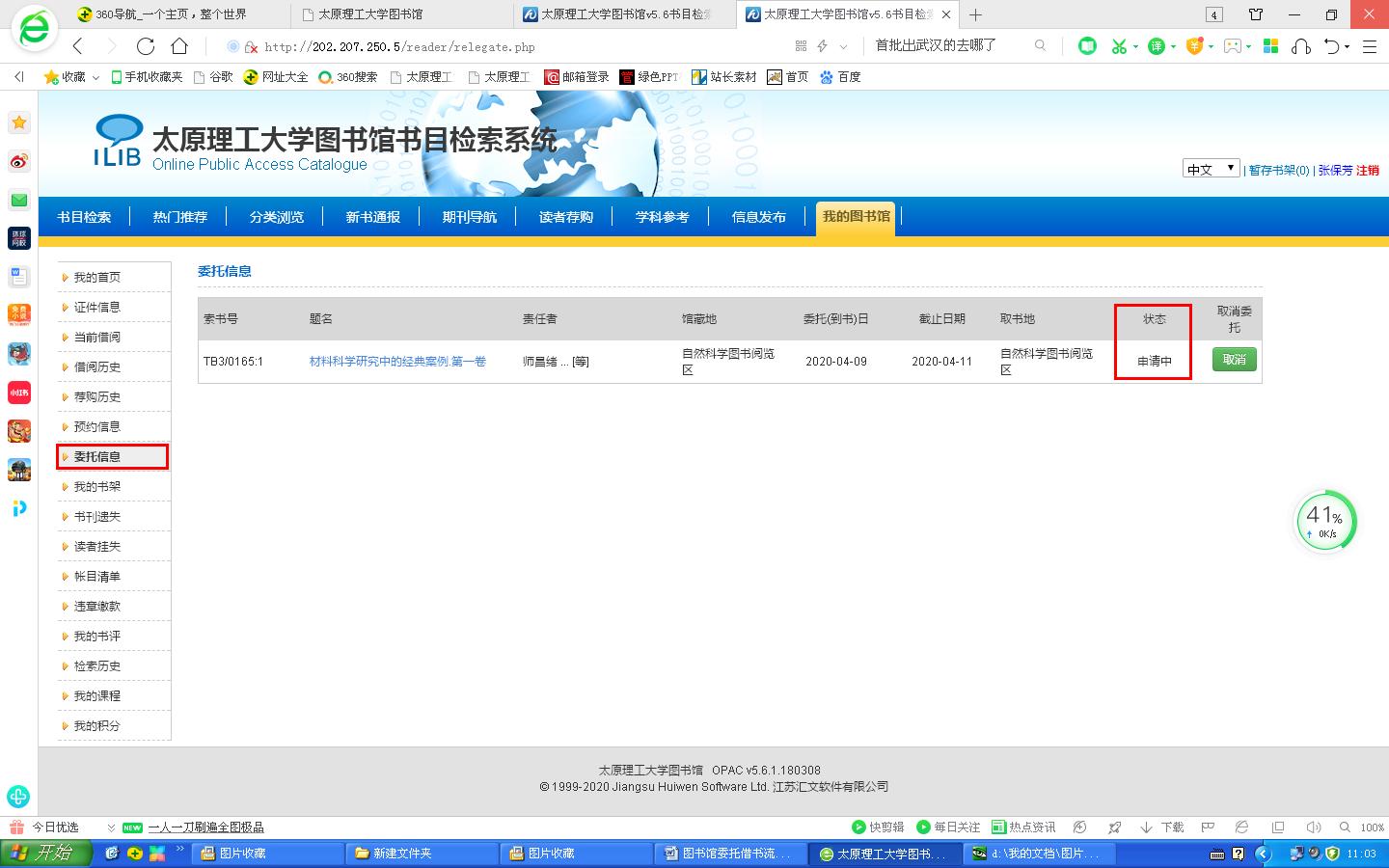
Task: Click the 注销 logout link
Action: click(x=1368, y=170)
